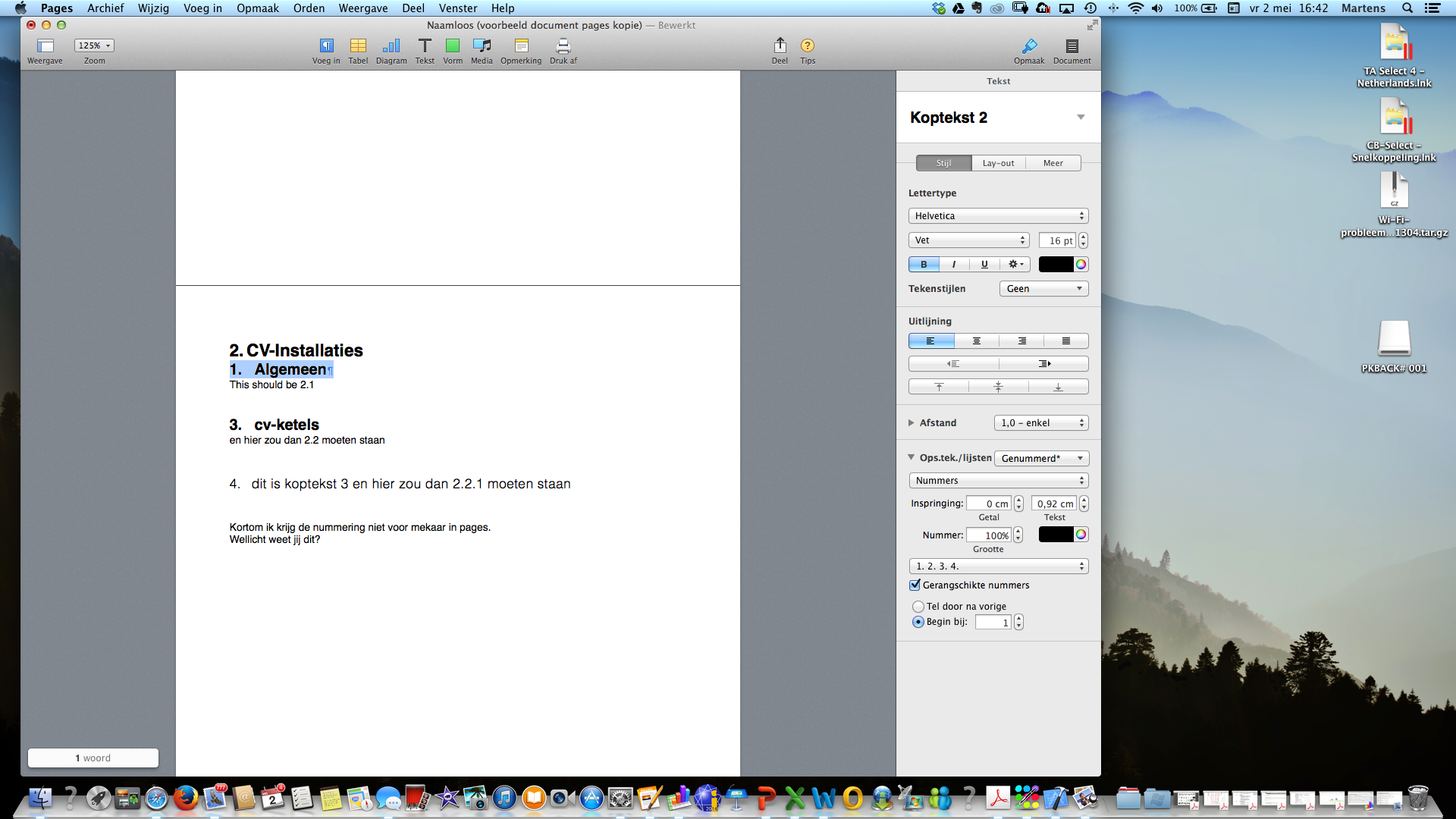The image size is (1456, 819).
Task: Click the black text color swatch
Action: (1055, 265)
